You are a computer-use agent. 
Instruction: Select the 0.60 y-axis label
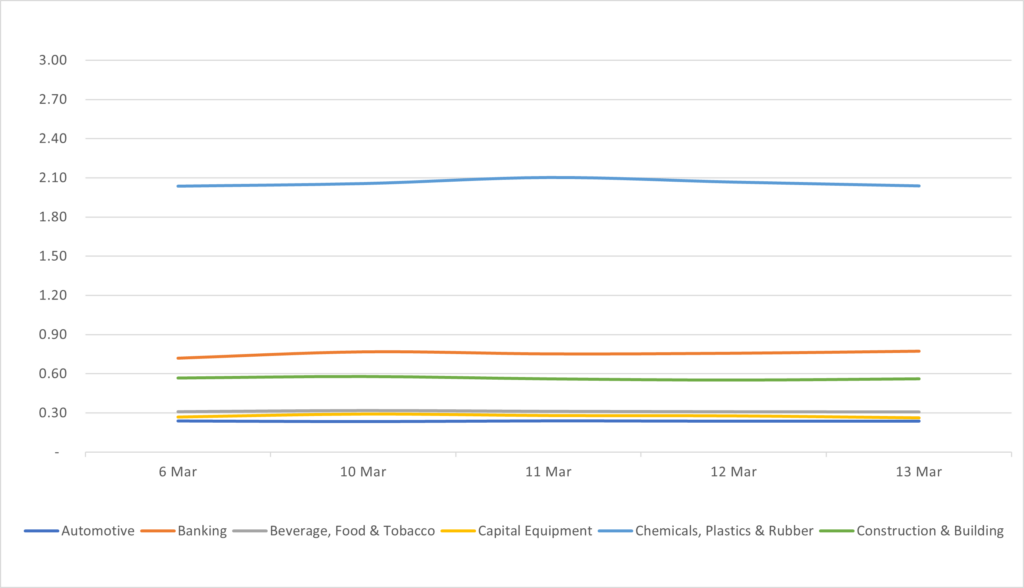(52, 374)
